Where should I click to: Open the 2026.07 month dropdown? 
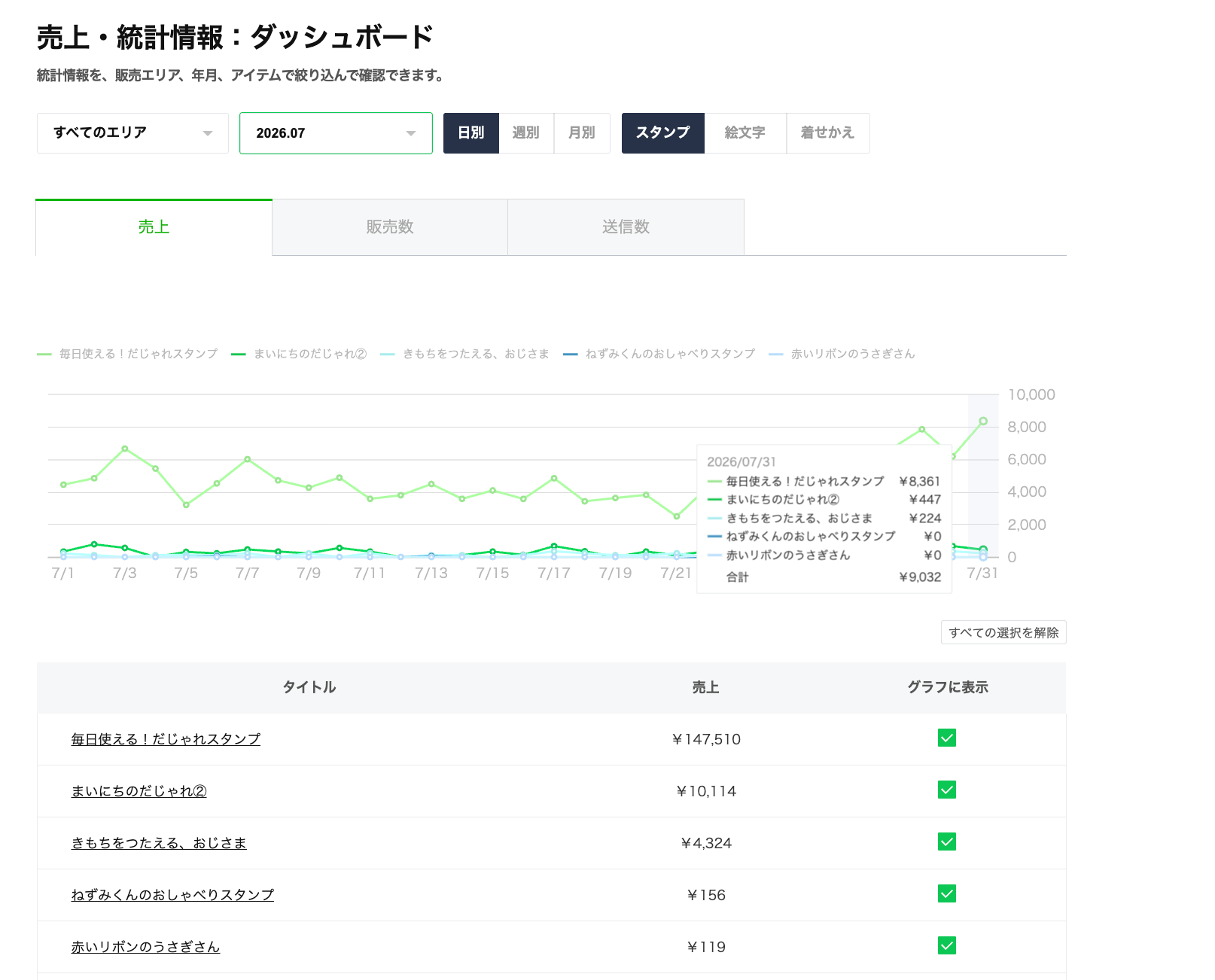pyautogui.click(x=336, y=133)
